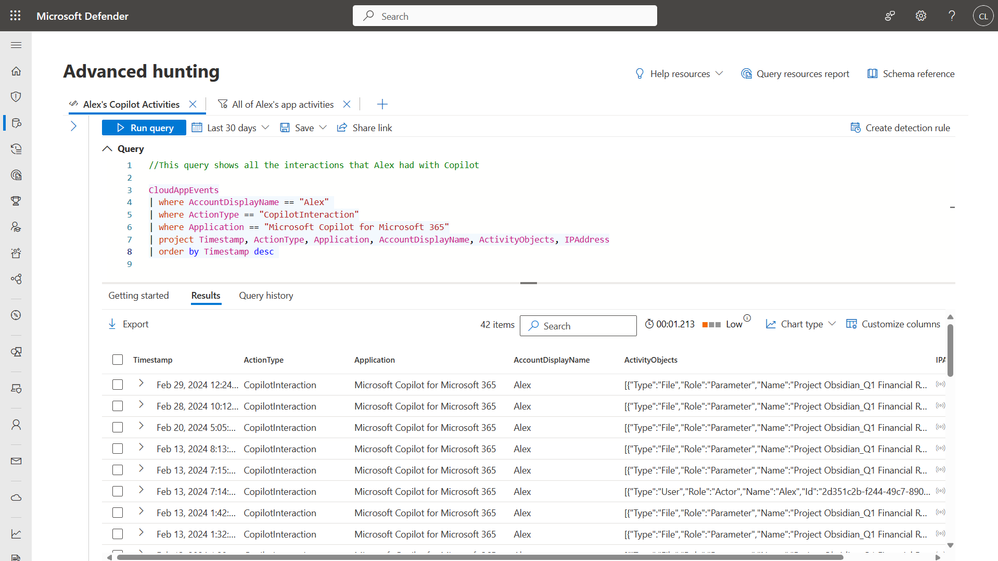
Task: Open Schema reference panel
Action: [x=910, y=74]
